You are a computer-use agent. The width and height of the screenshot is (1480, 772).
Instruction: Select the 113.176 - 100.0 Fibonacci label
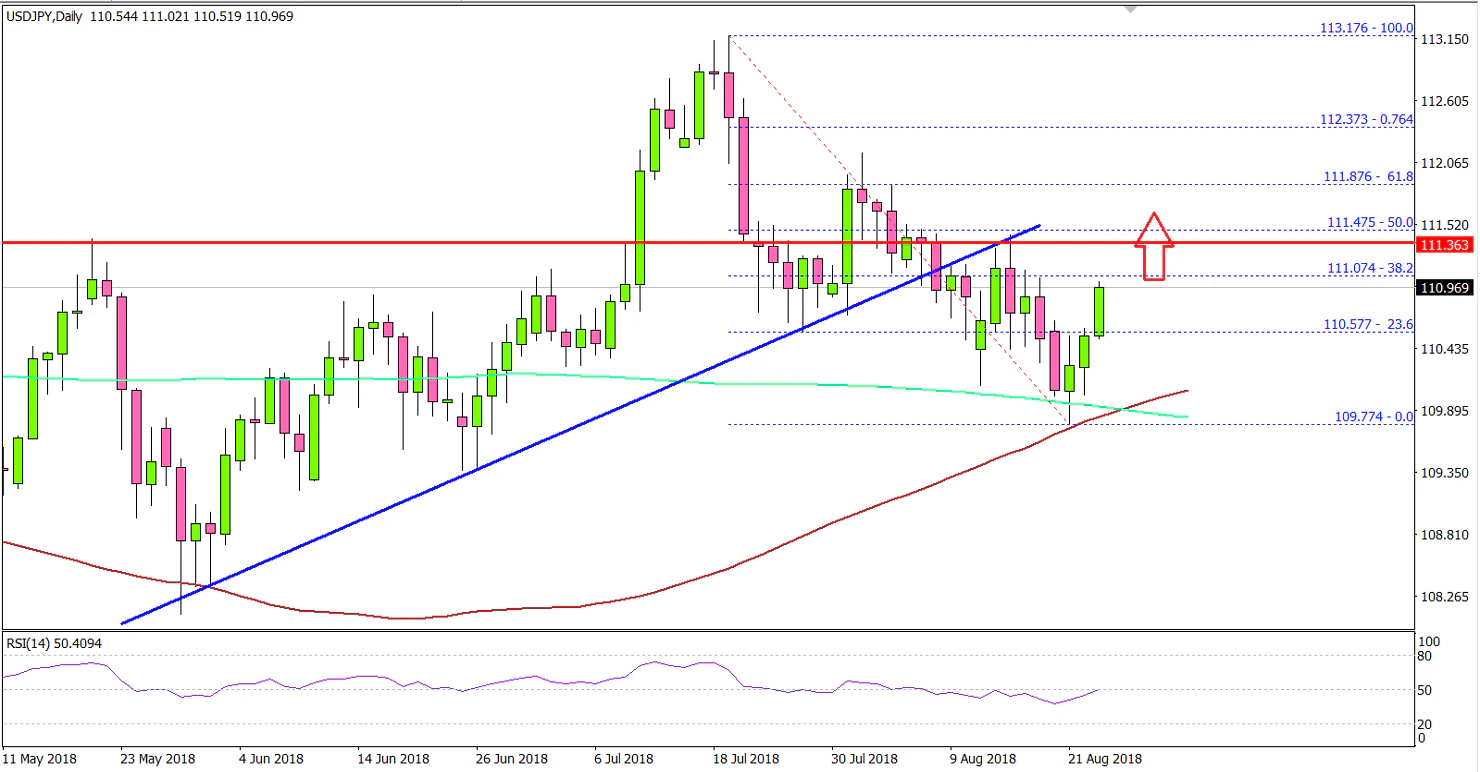[x=1367, y=28]
